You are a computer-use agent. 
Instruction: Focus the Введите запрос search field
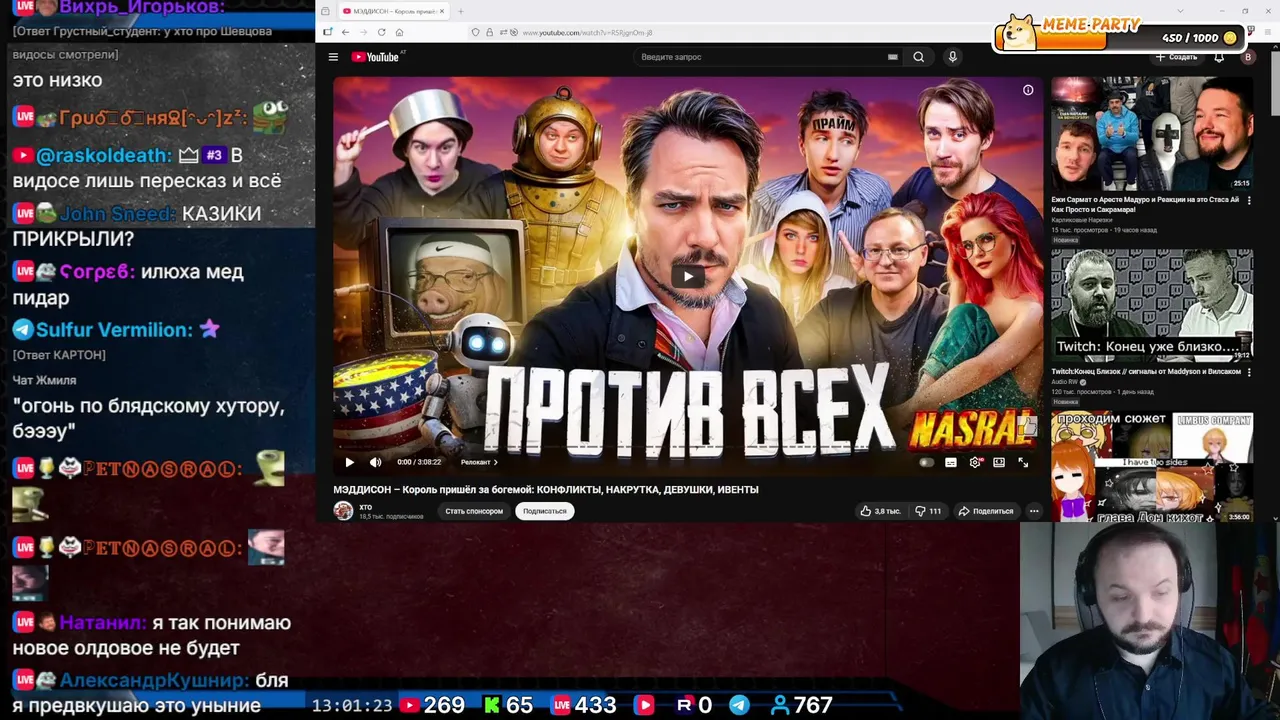765,57
